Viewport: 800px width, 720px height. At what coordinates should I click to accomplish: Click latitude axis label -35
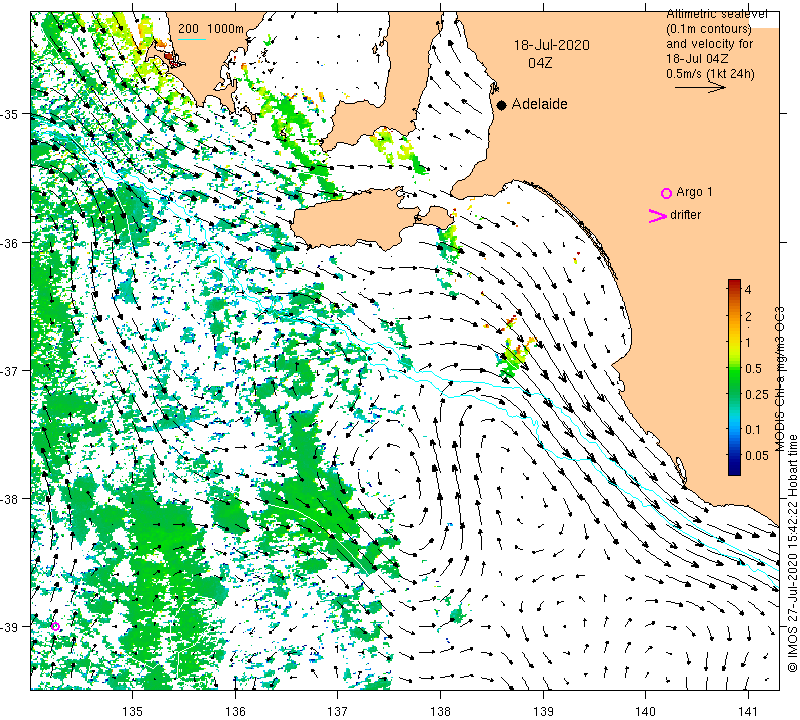10,114
